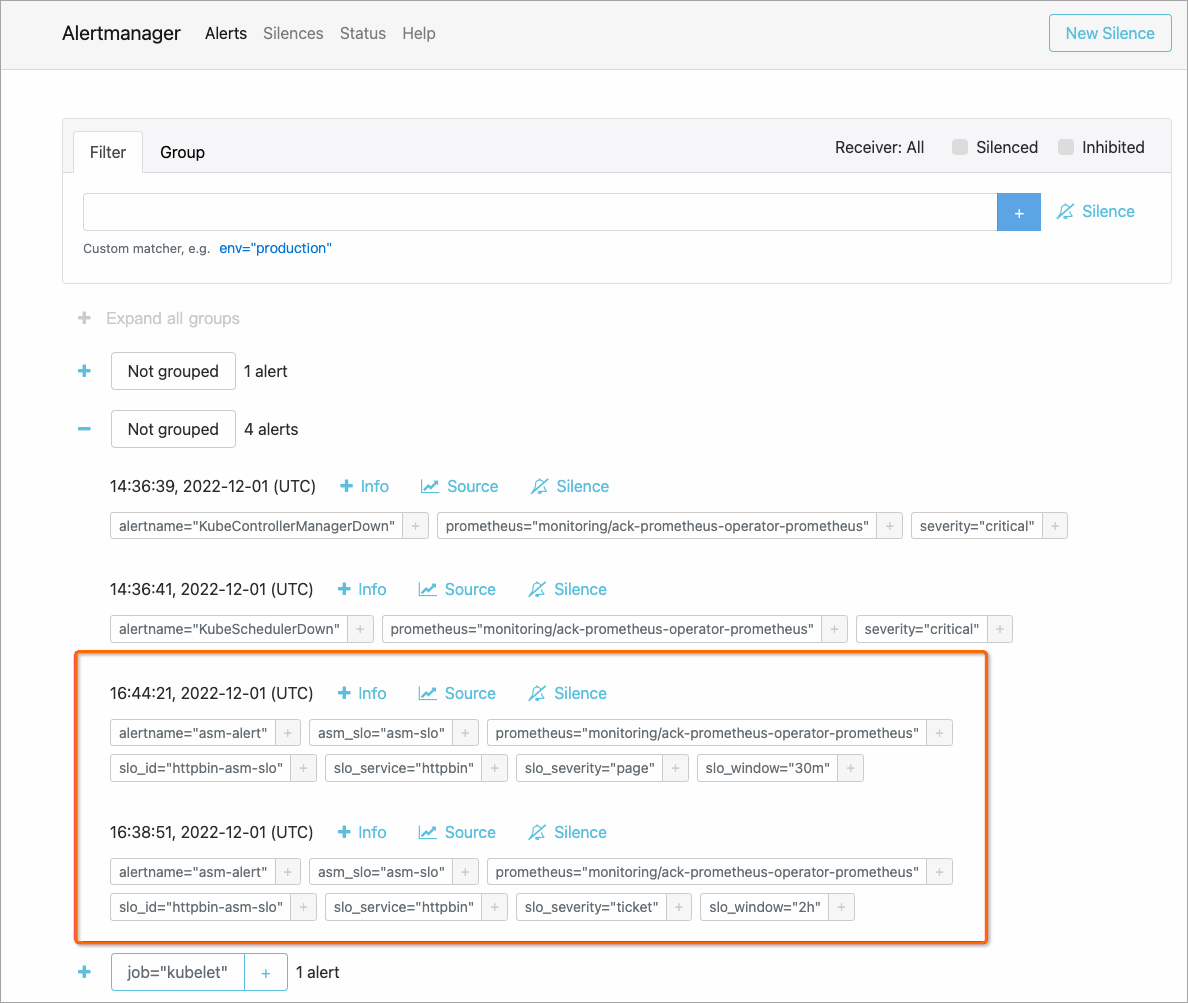Silence the 14:36:39 alert

[570, 486]
